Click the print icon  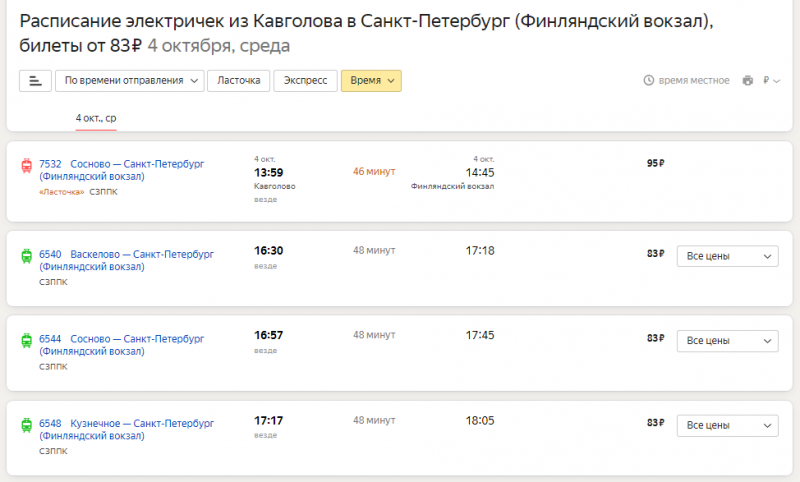pyautogui.click(x=747, y=81)
